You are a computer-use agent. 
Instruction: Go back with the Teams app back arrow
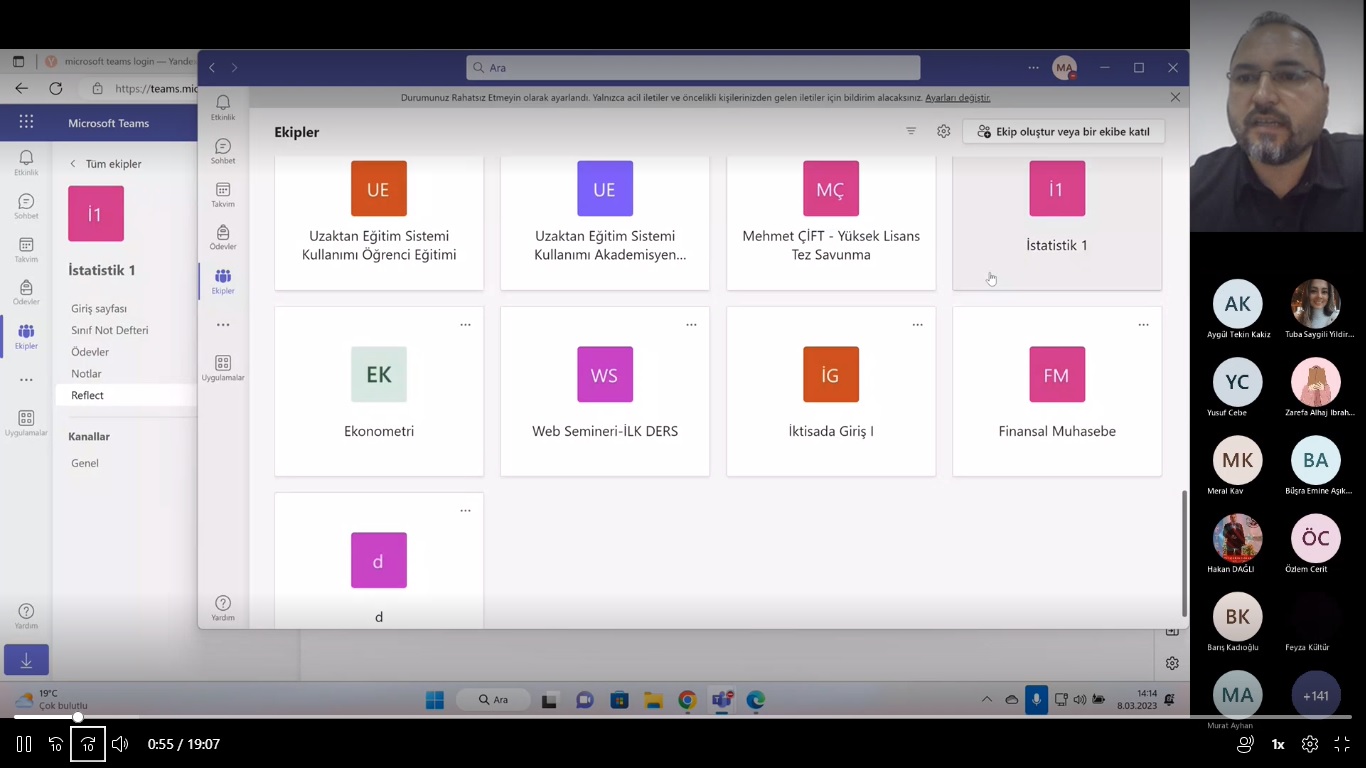pyautogui.click(x=212, y=68)
